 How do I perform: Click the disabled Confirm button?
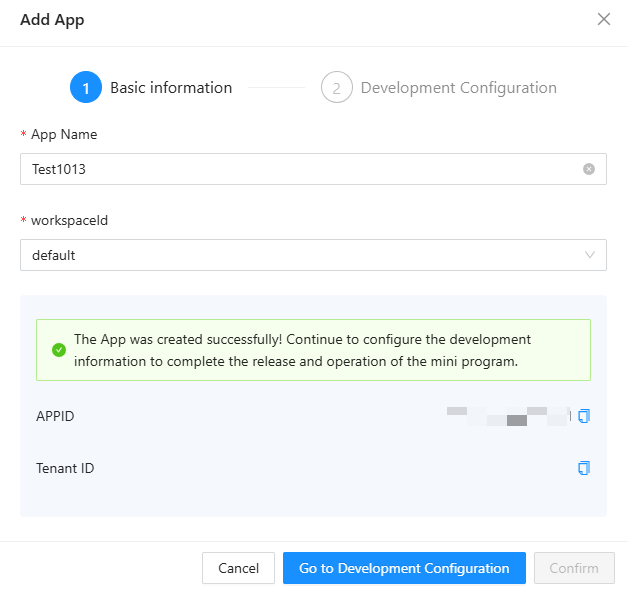[574, 568]
